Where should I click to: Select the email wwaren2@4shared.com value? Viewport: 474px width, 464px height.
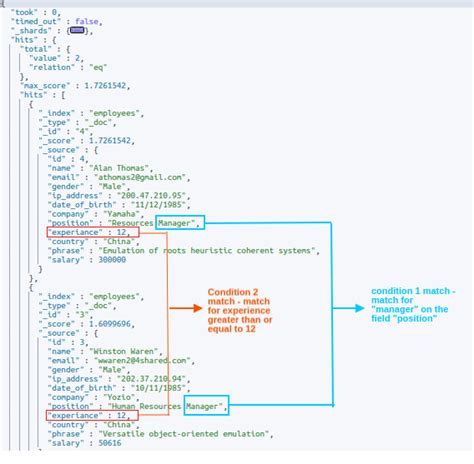(142, 360)
